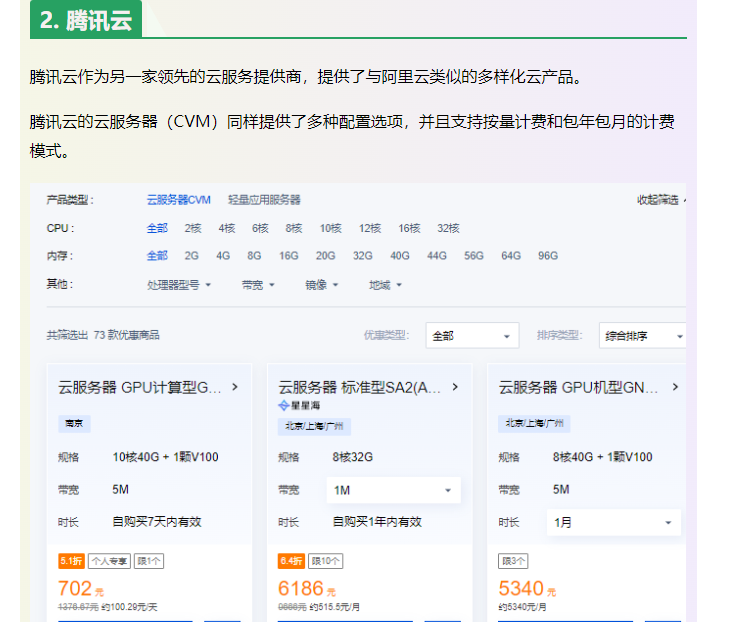Filter memory by 32G
Viewport: 738px width, 622px height.
tap(362, 255)
